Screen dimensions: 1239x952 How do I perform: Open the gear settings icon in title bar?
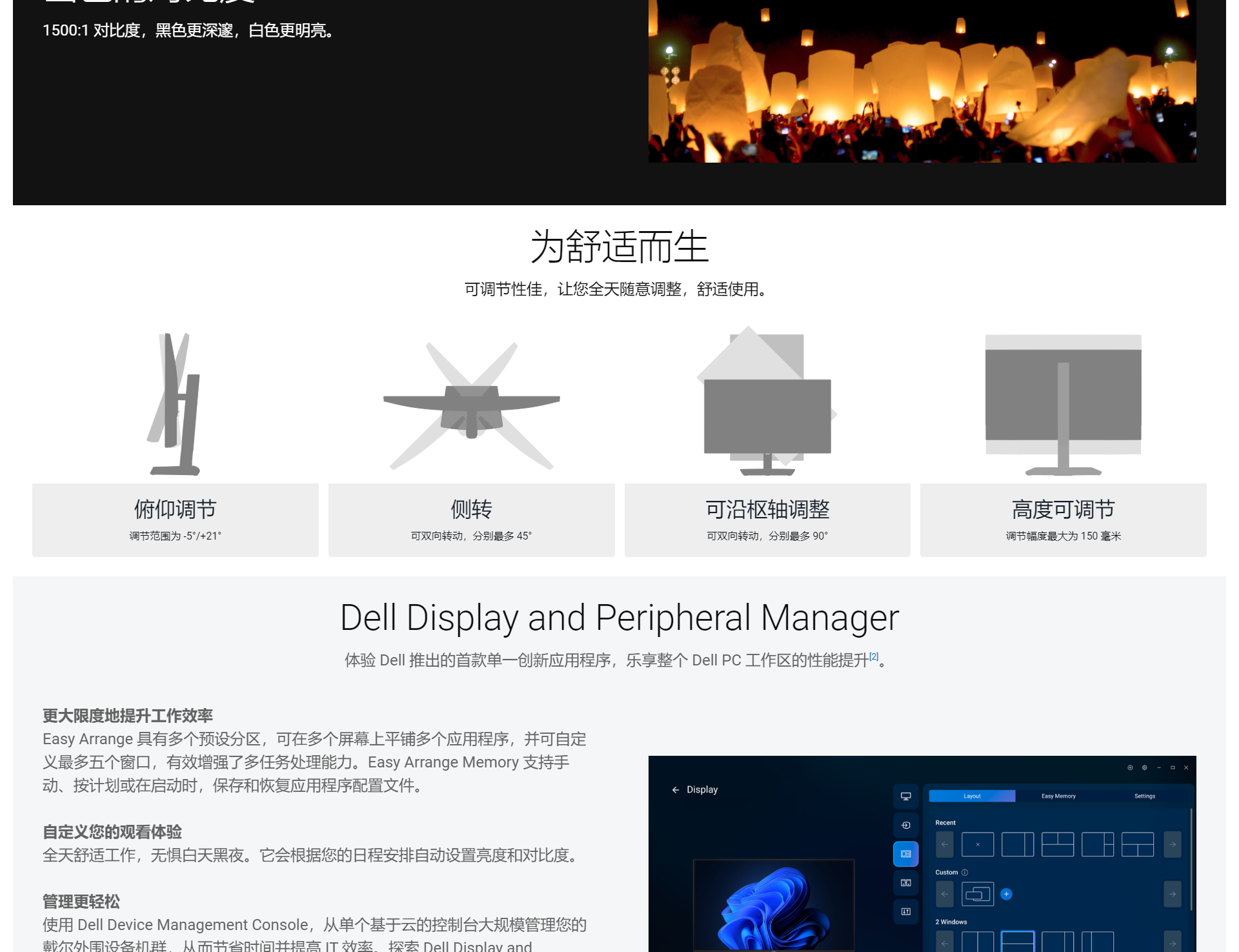click(x=1144, y=767)
